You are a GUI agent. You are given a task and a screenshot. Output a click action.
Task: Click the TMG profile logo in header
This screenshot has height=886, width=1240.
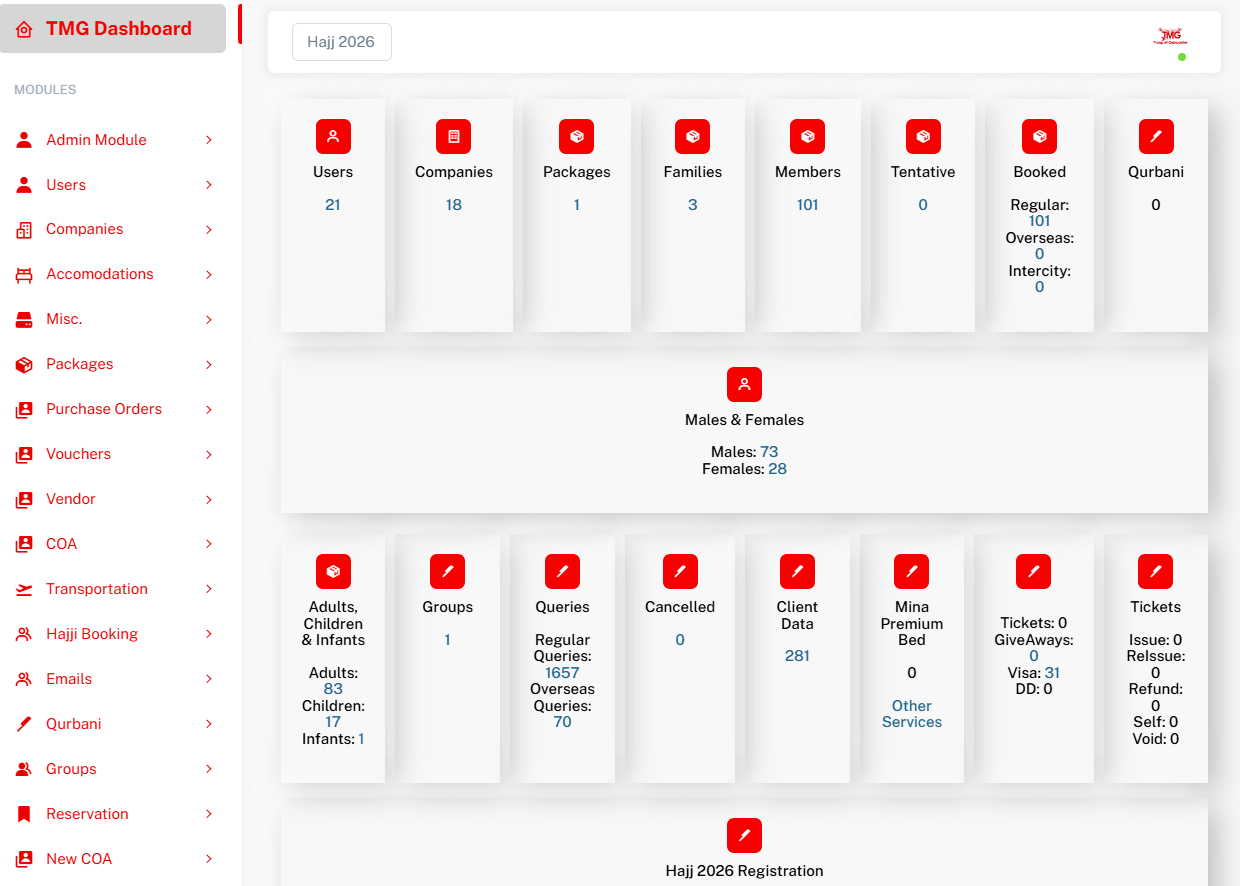pyautogui.click(x=1169, y=37)
